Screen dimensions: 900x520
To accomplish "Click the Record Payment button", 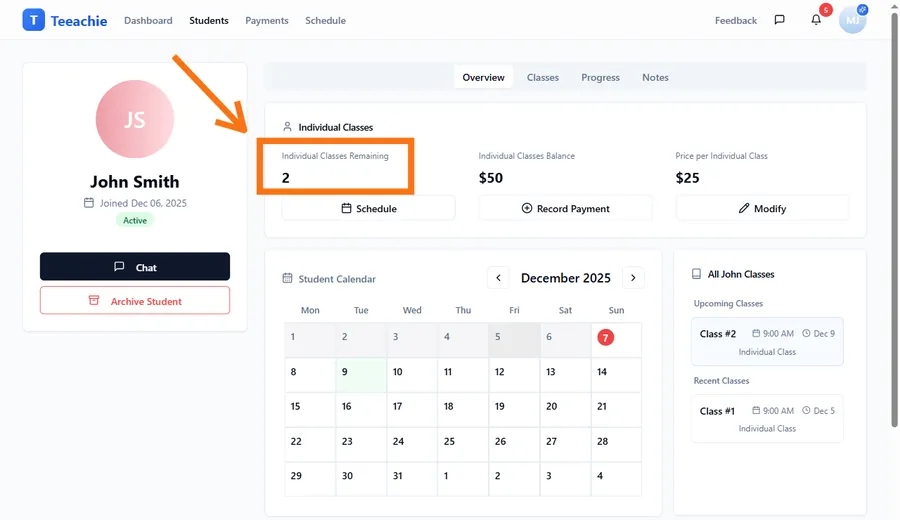I will (565, 208).
